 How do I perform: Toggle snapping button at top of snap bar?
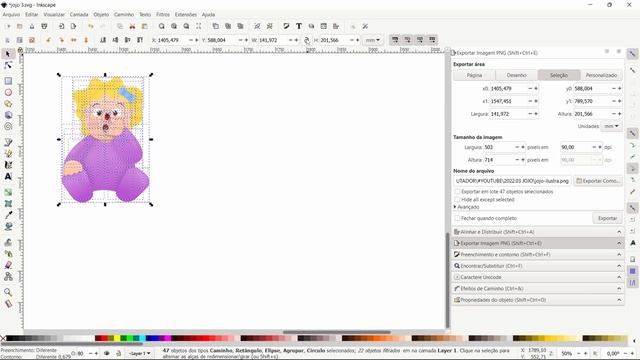[x=632, y=54]
